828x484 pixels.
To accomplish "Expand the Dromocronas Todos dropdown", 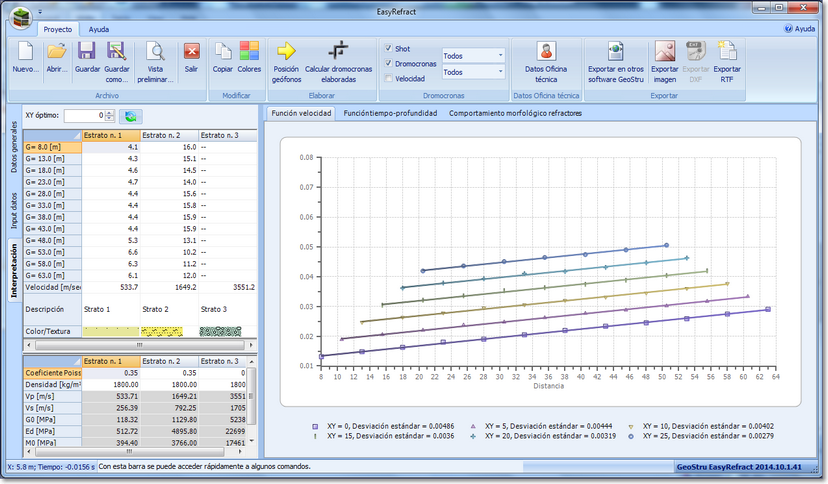I will (500, 72).
